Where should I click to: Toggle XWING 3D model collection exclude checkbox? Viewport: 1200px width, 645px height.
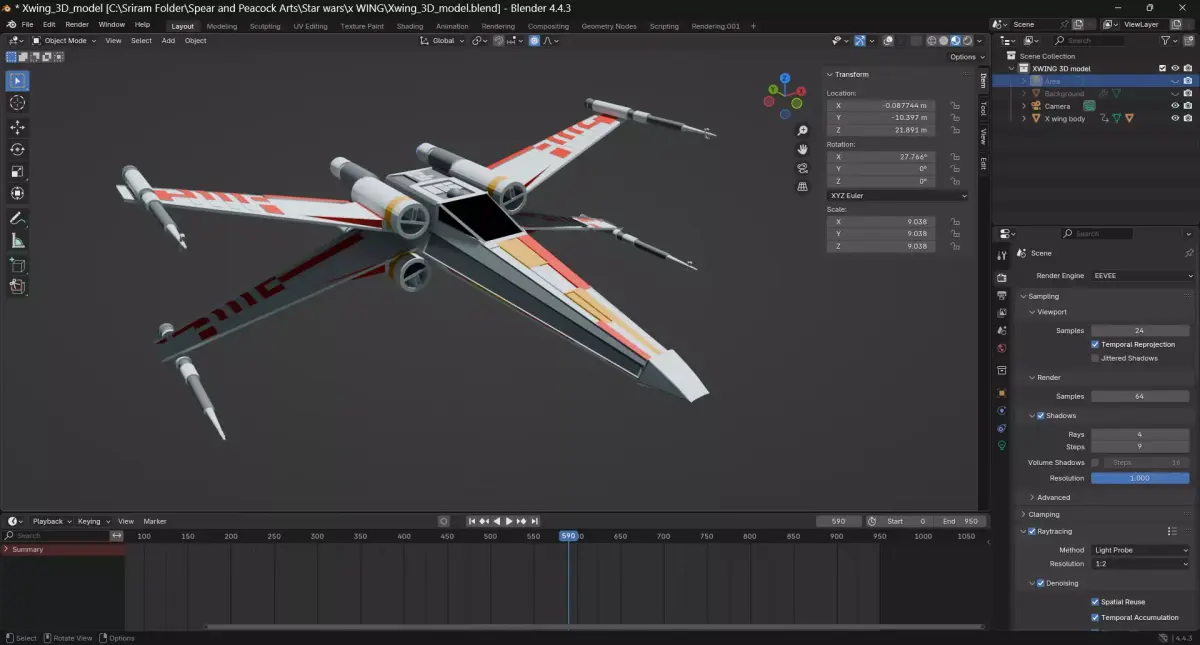click(1162, 69)
